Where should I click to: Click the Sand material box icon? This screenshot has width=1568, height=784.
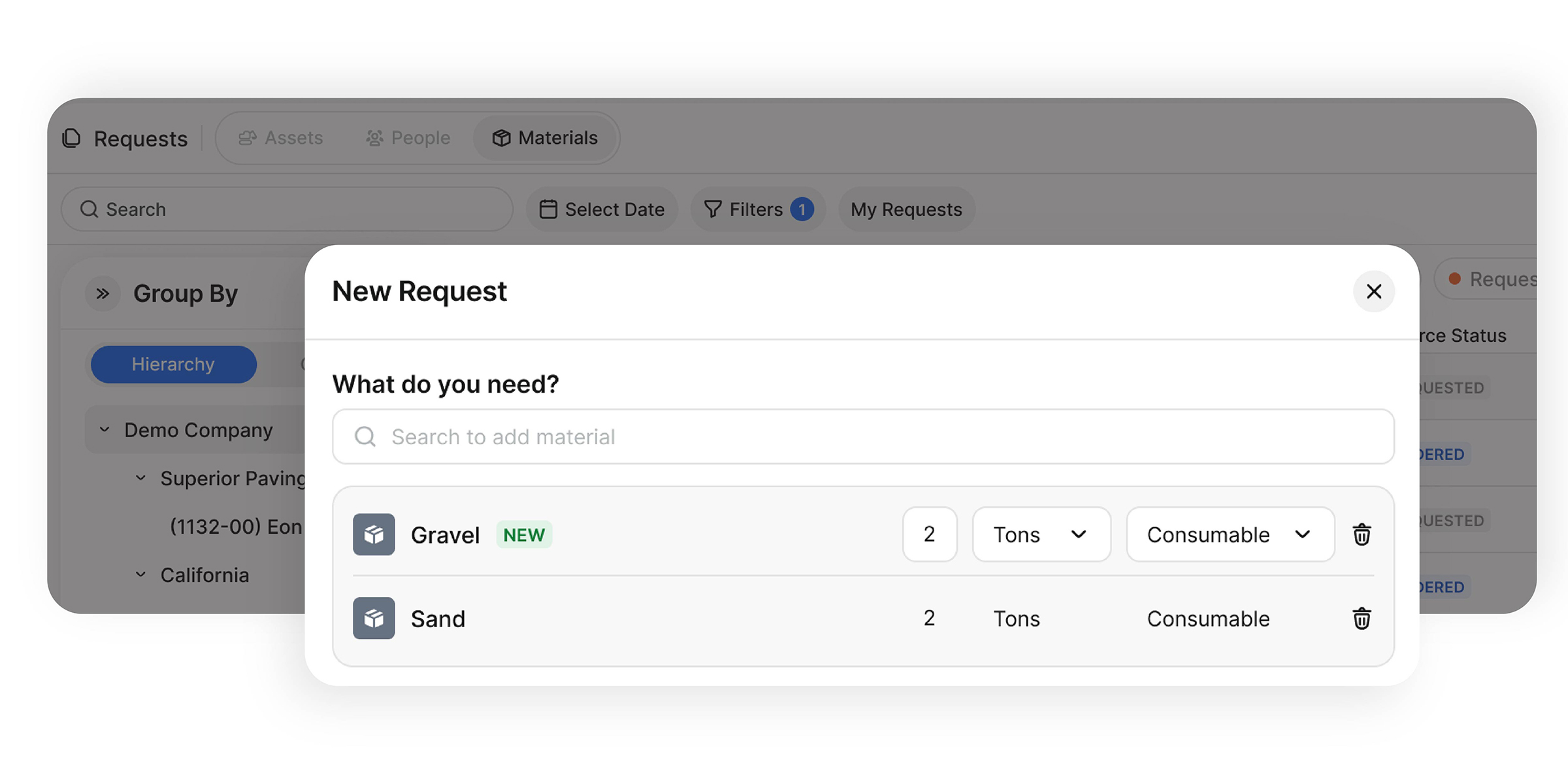pos(374,618)
